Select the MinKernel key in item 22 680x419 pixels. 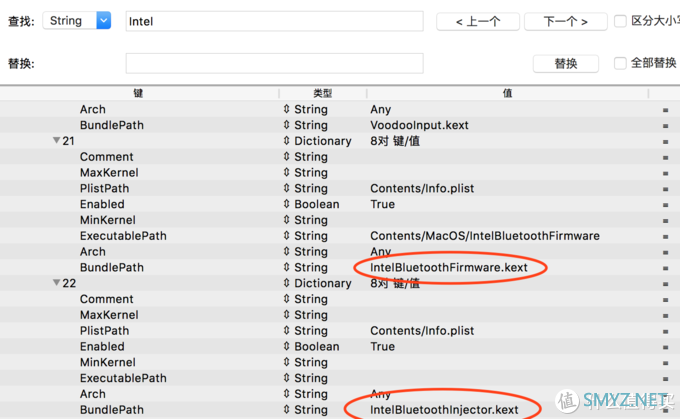click(108, 362)
